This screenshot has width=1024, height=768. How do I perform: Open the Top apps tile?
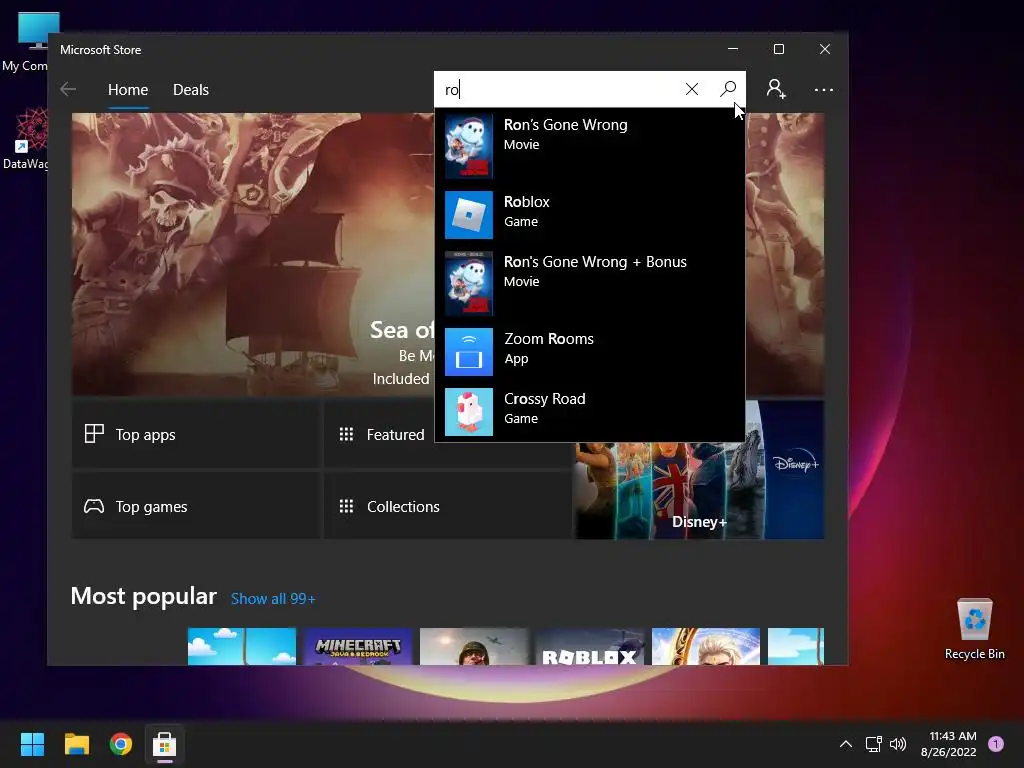[x=196, y=434]
